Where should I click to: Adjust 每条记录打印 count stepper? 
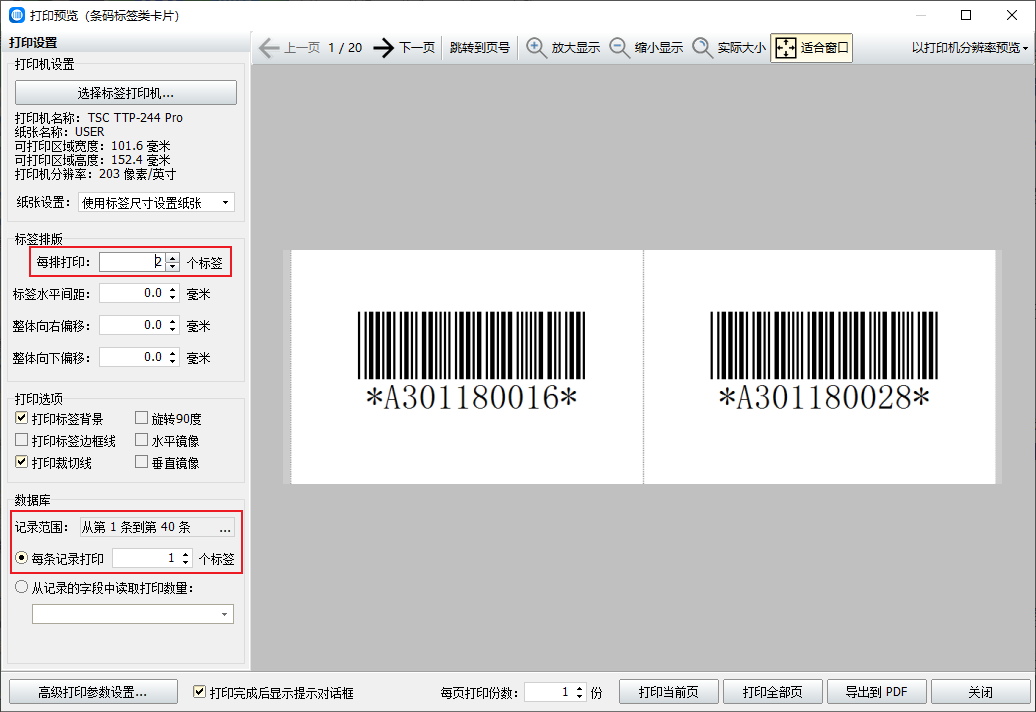pyautogui.click(x=186, y=558)
